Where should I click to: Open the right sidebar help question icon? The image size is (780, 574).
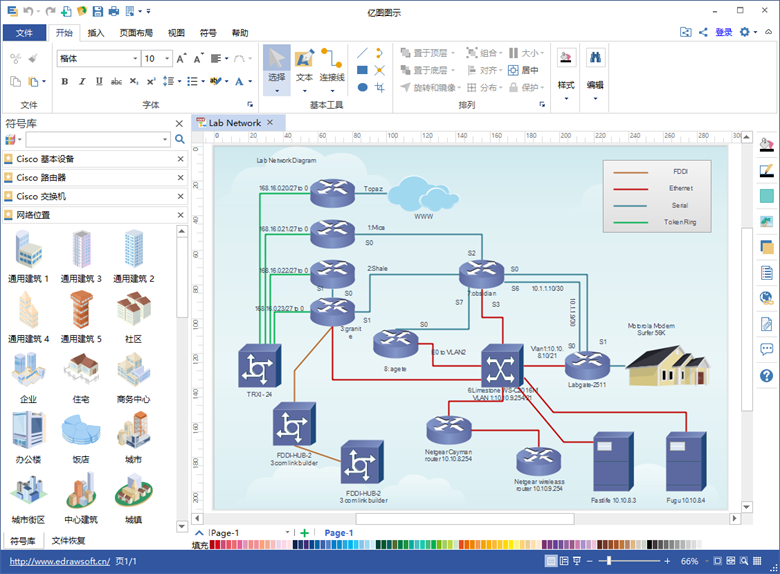(766, 376)
